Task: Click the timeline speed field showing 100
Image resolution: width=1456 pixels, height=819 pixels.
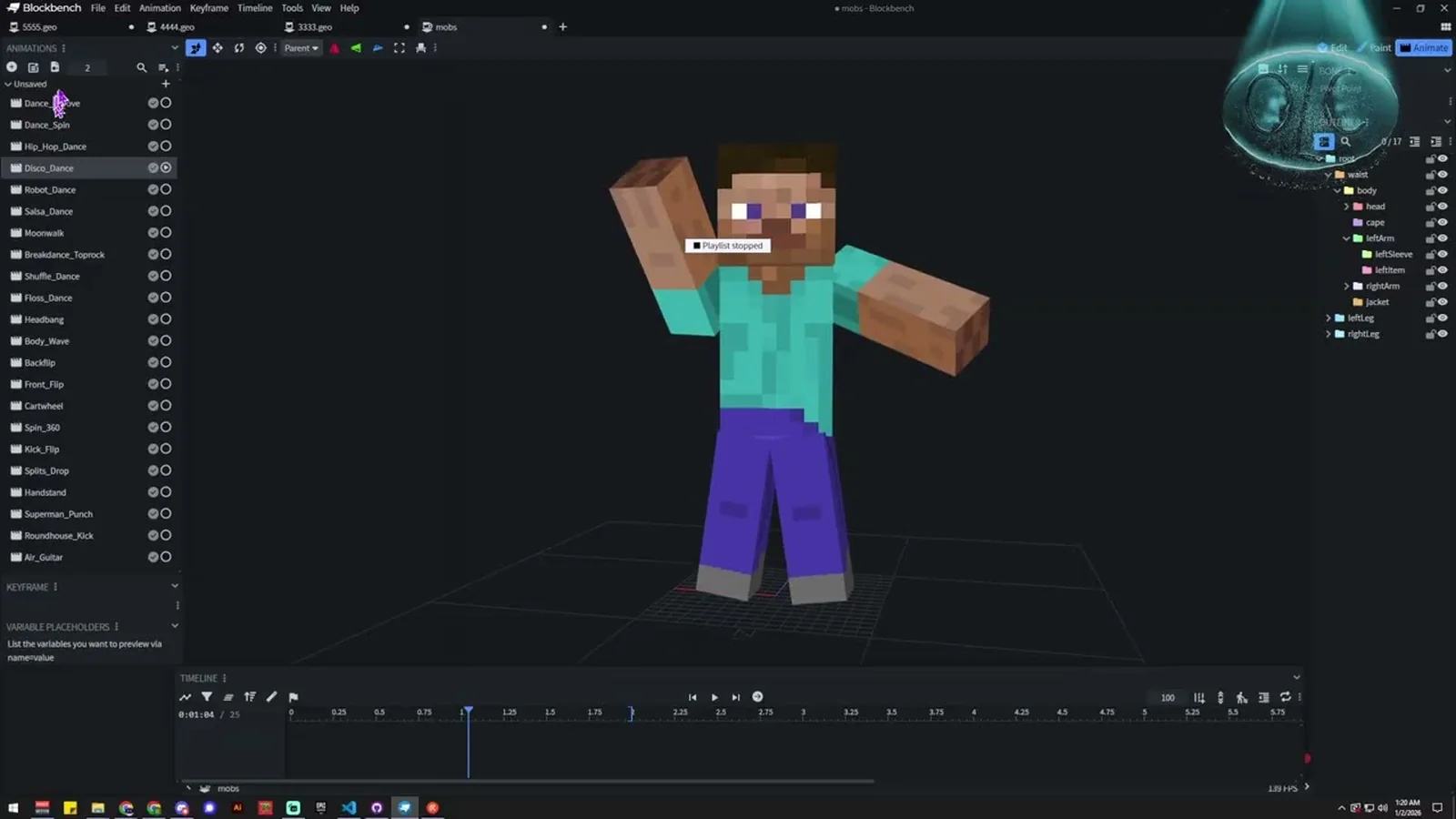Action: tap(1168, 698)
